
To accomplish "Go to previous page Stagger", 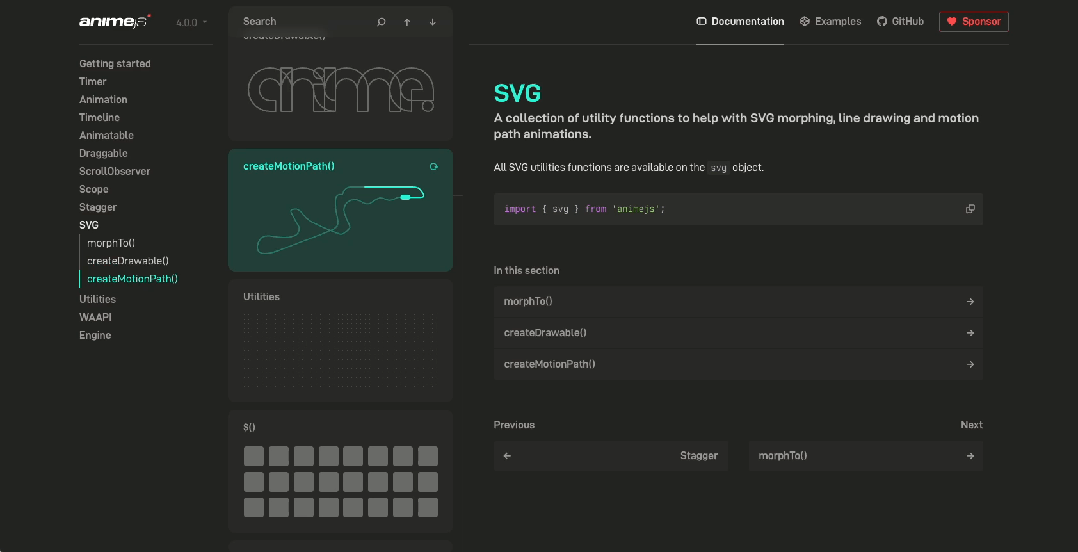I will click(610, 456).
